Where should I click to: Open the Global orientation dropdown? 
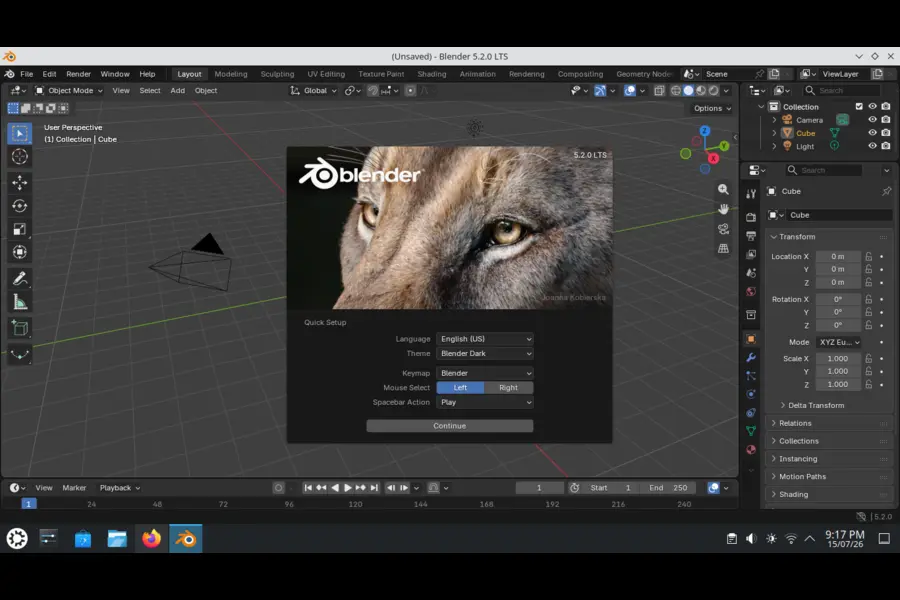coord(313,90)
